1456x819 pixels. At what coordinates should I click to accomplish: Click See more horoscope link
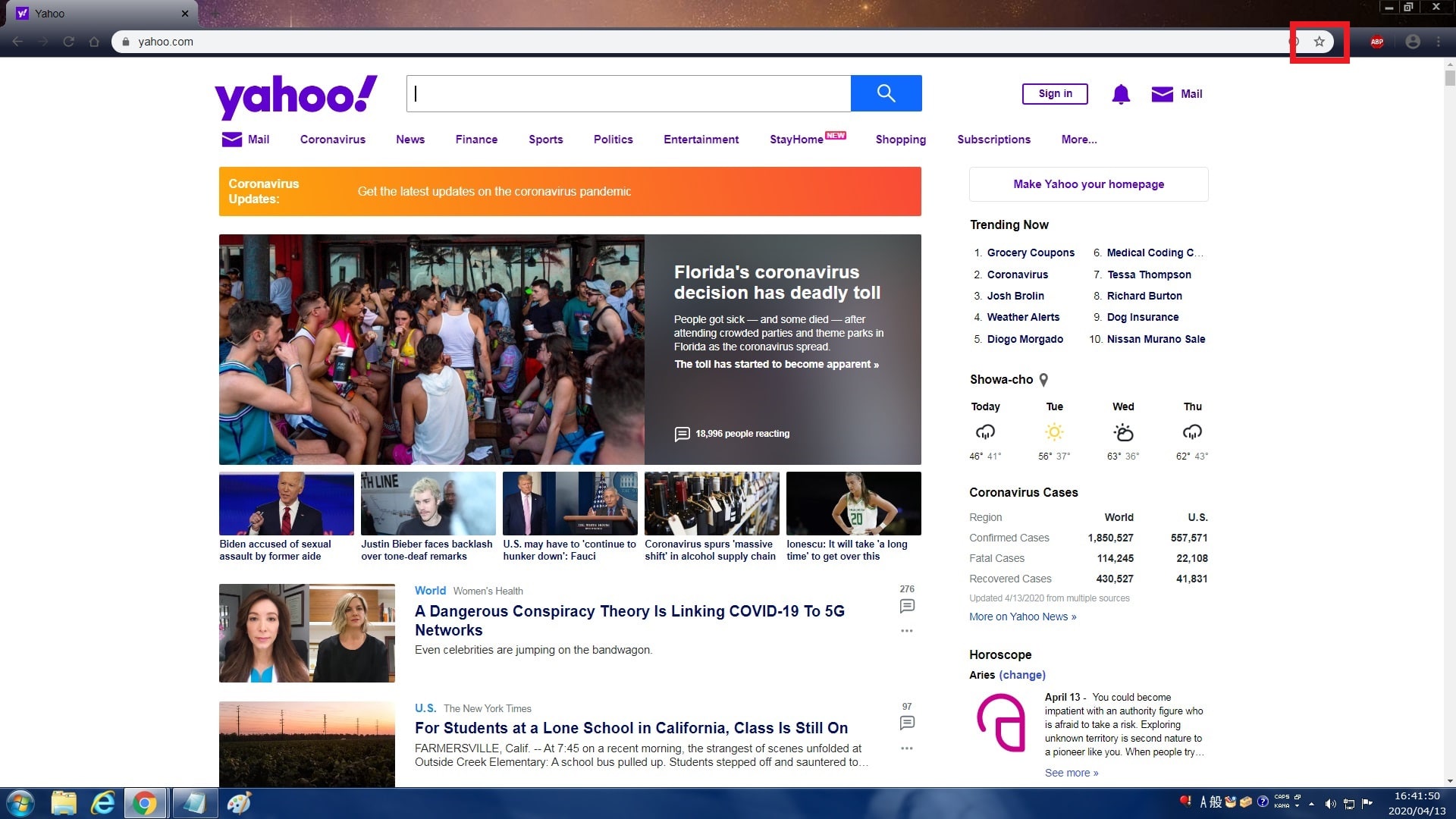click(x=1071, y=773)
